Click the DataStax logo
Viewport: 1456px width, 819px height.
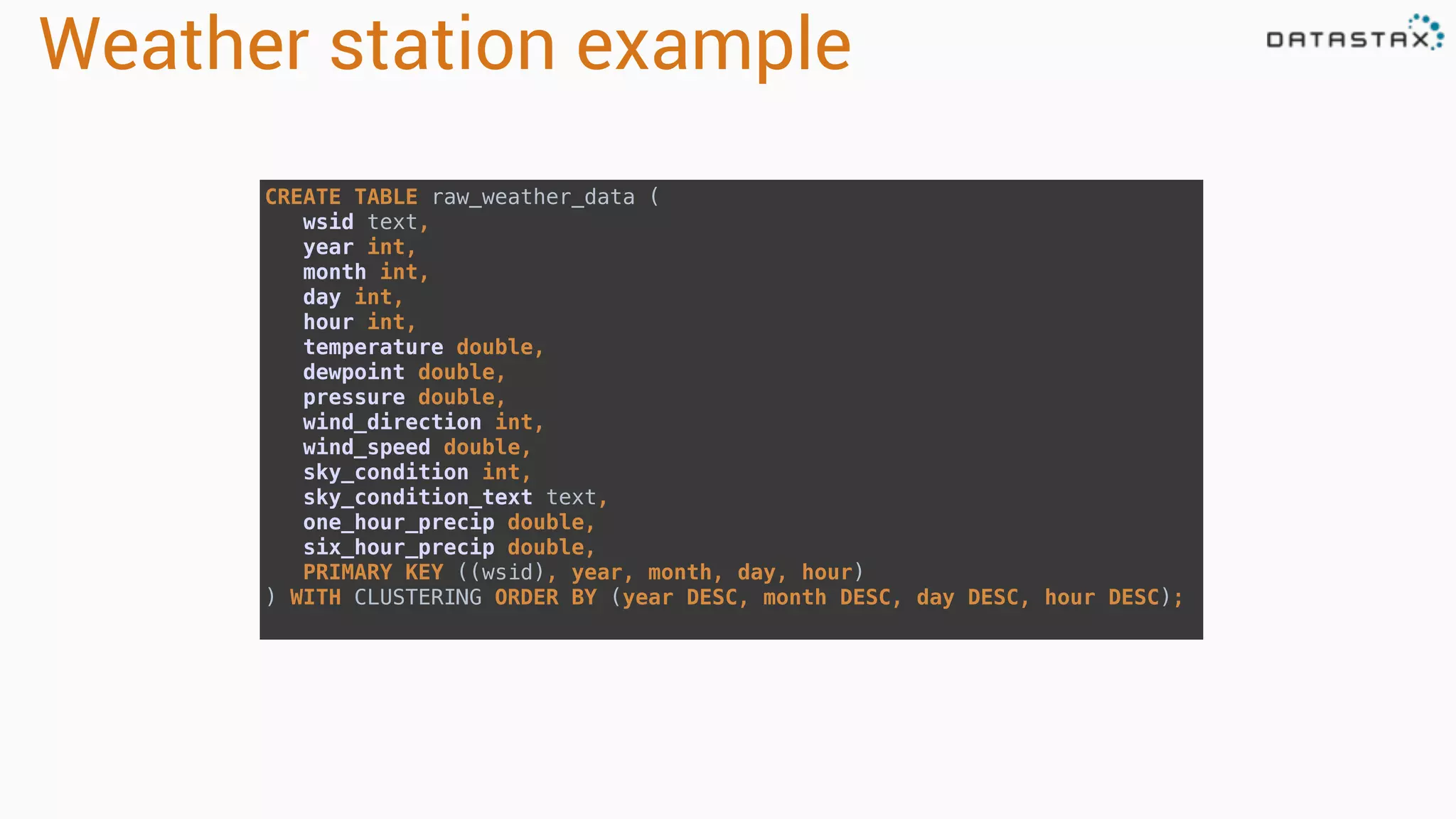[1355, 33]
